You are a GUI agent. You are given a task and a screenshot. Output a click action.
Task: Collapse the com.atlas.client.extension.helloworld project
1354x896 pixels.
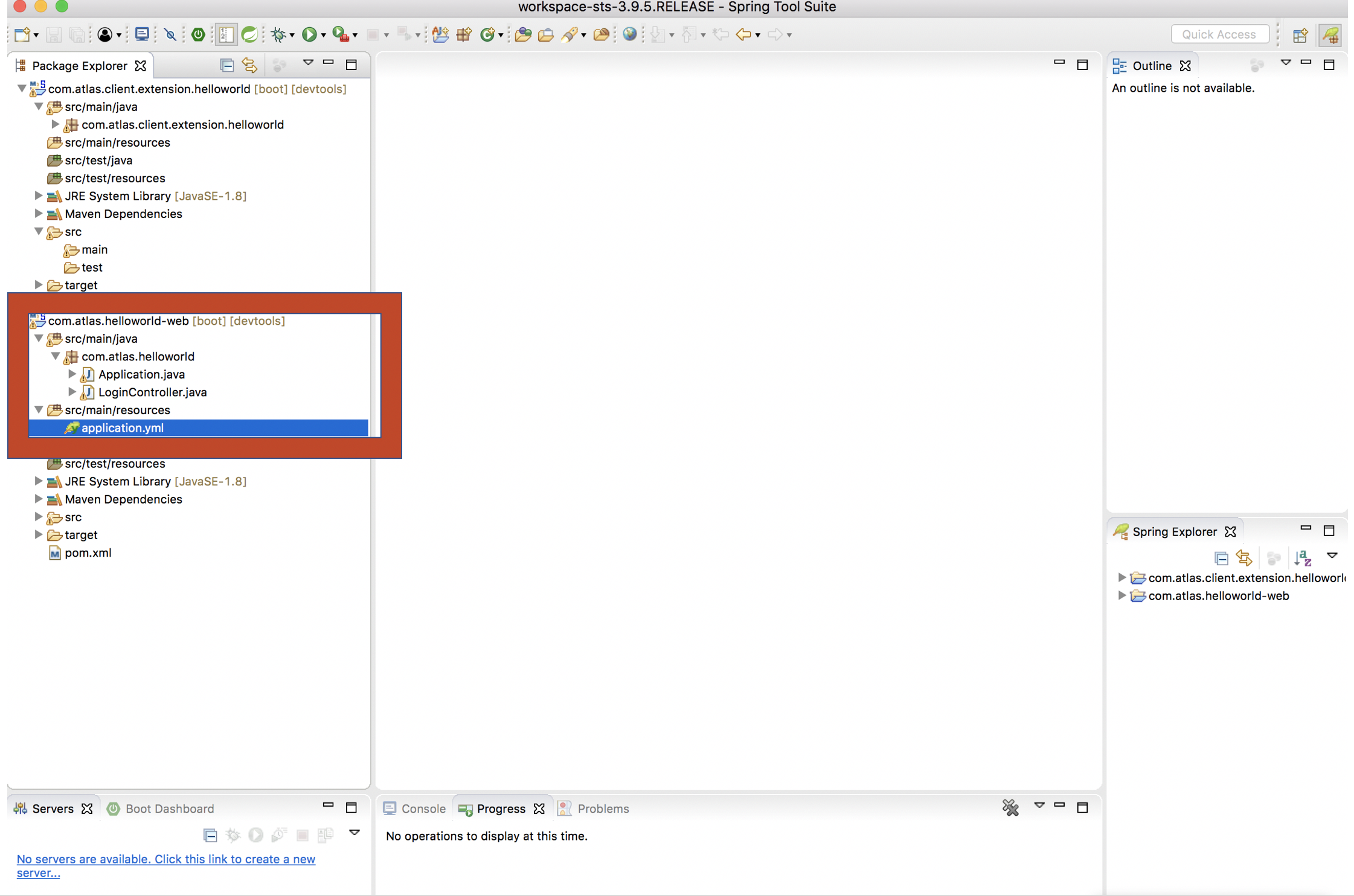pos(21,89)
